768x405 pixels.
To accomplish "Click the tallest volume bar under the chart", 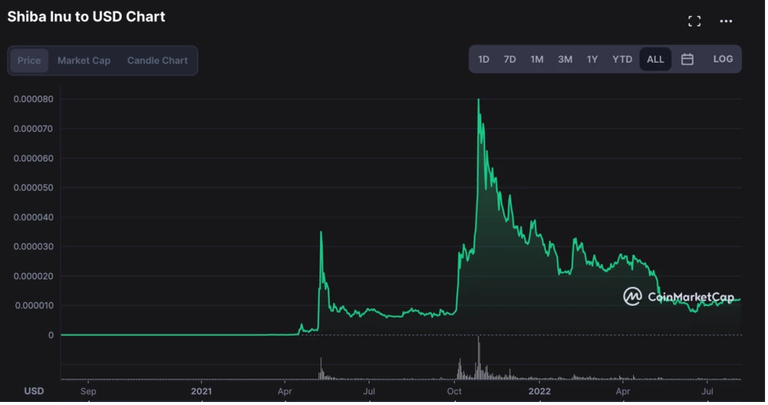I will pos(479,357).
